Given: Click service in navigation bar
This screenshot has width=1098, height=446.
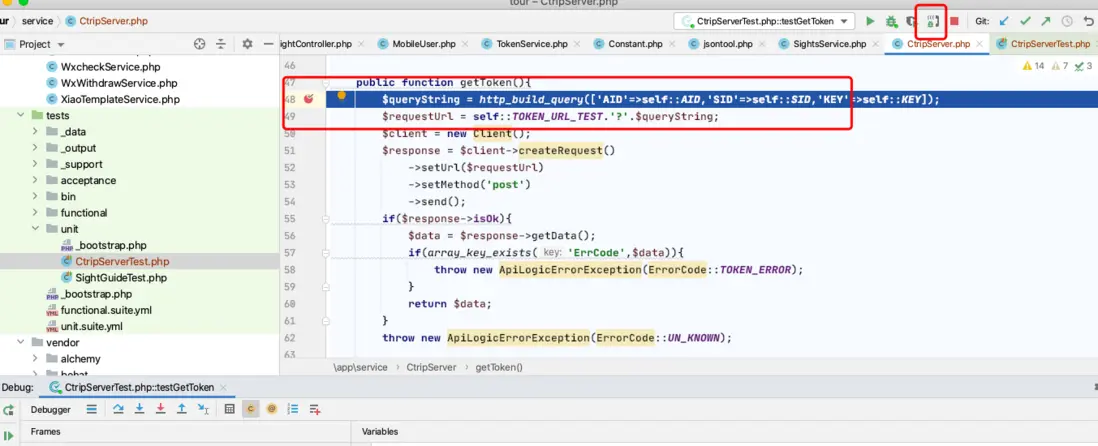Looking at the screenshot, I should [x=37, y=21].
